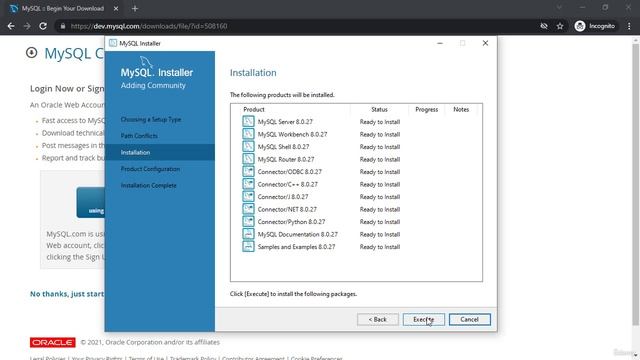Image resolution: width=640 pixels, height=360 pixels.
Task: Click the third-party cookies blocked eye icon
Action: (x=544, y=26)
